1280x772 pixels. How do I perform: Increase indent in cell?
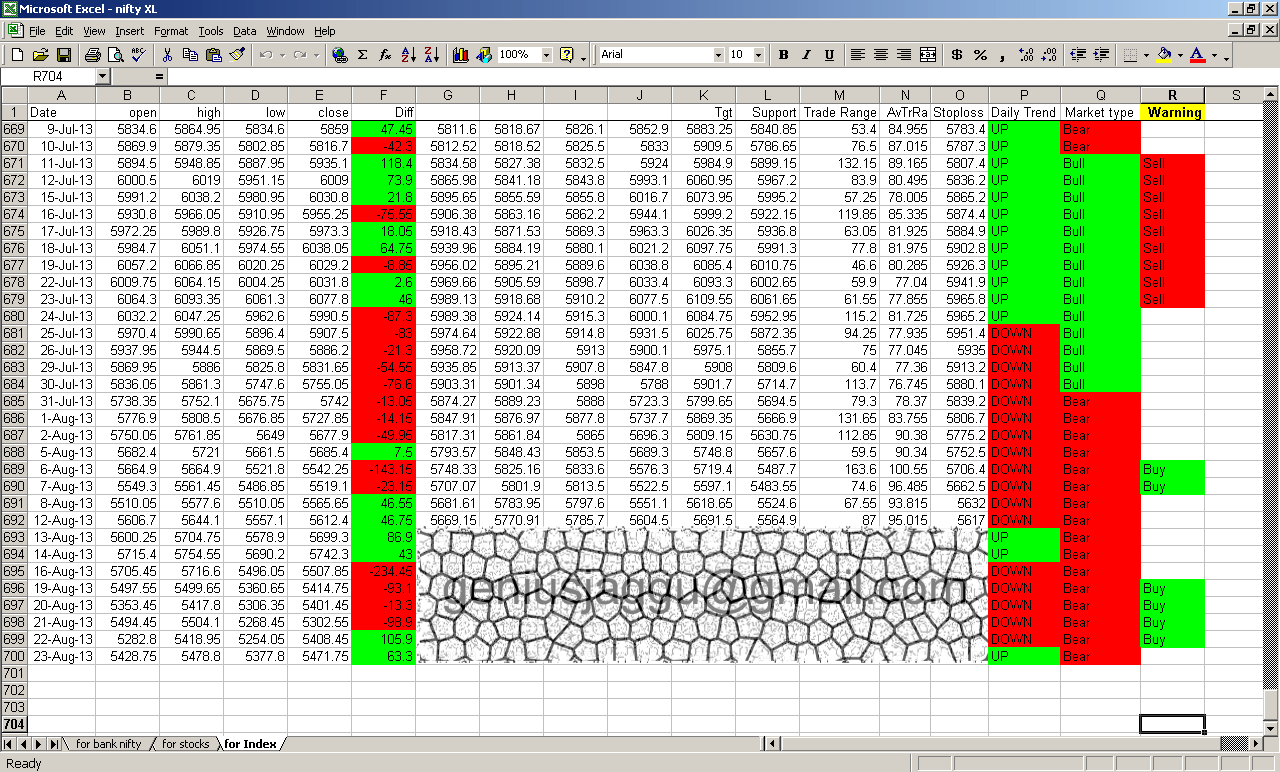point(1101,55)
